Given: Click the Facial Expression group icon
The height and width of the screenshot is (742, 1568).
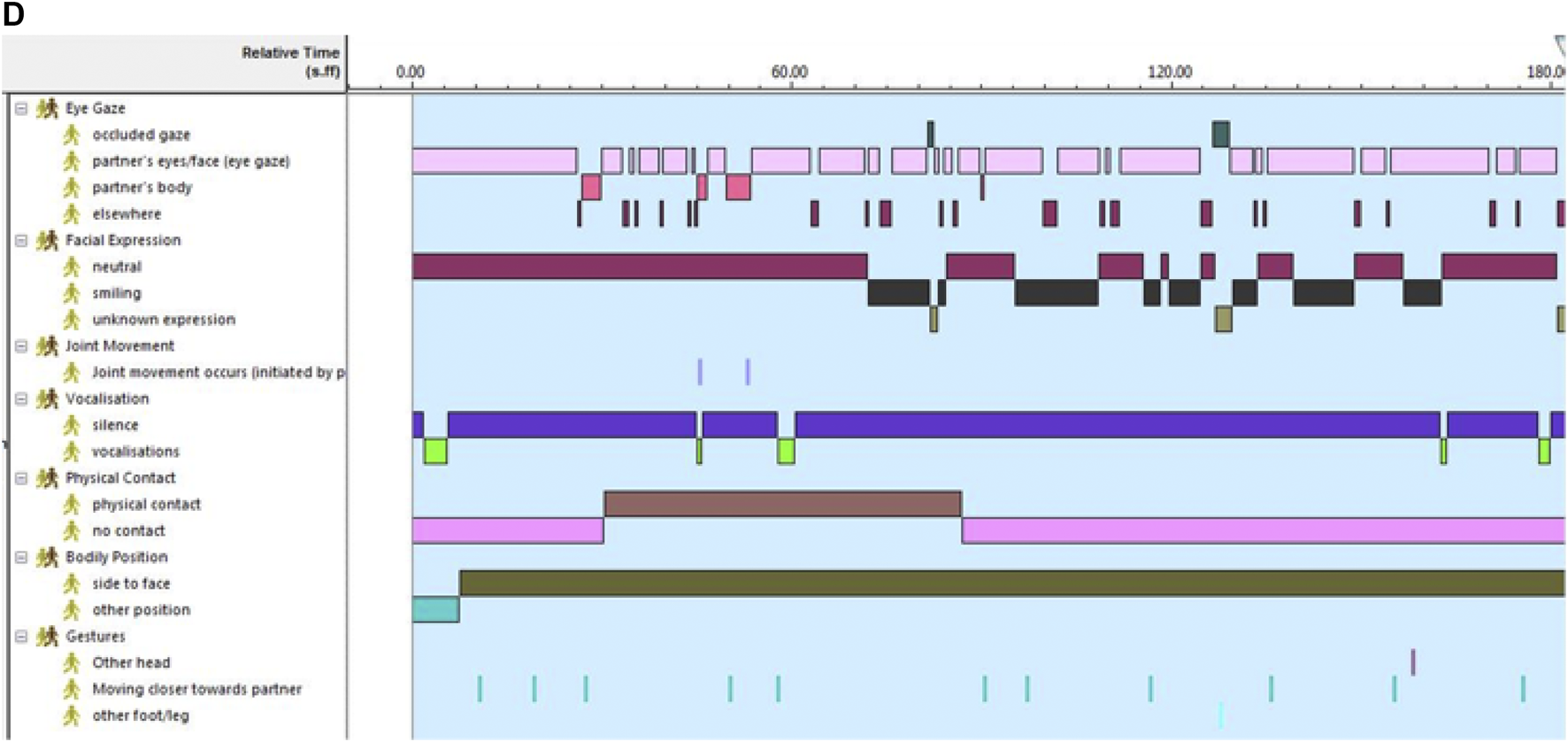Looking at the screenshot, I should 47,240.
